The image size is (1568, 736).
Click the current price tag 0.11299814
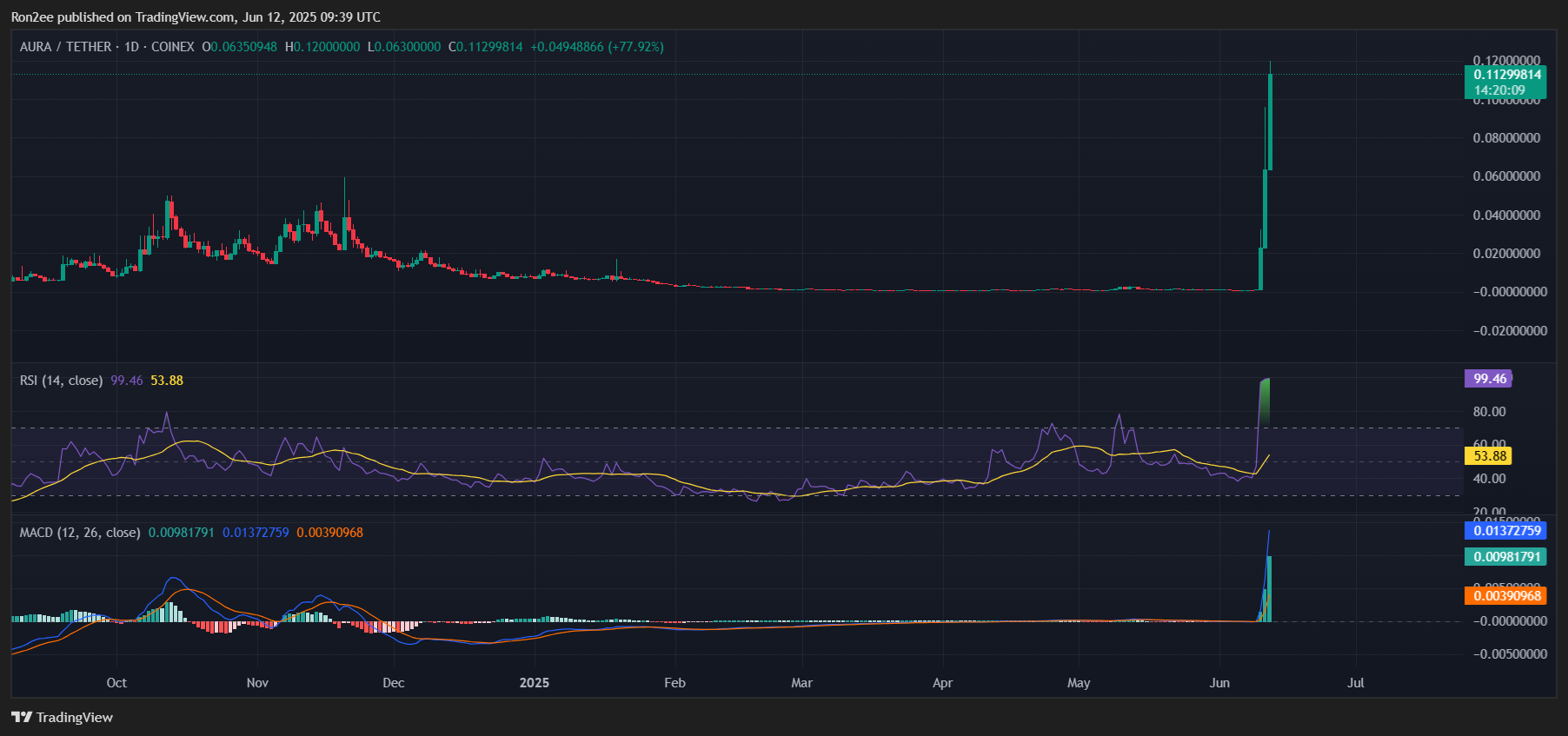coord(1506,75)
